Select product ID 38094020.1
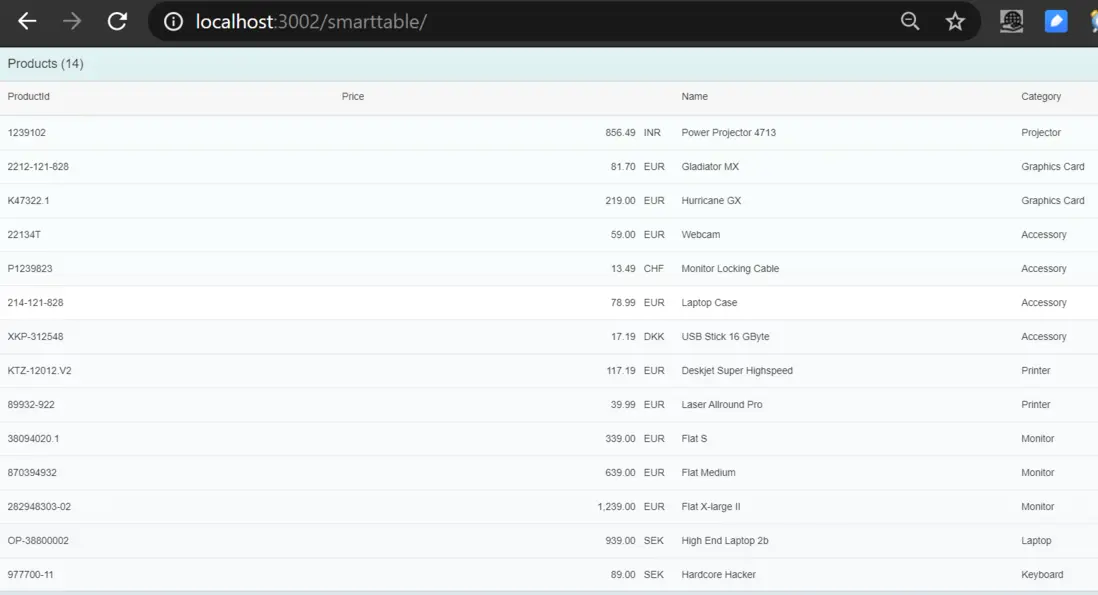The image size is (1098, 595). pyautogui.click(x=33, y=438)
